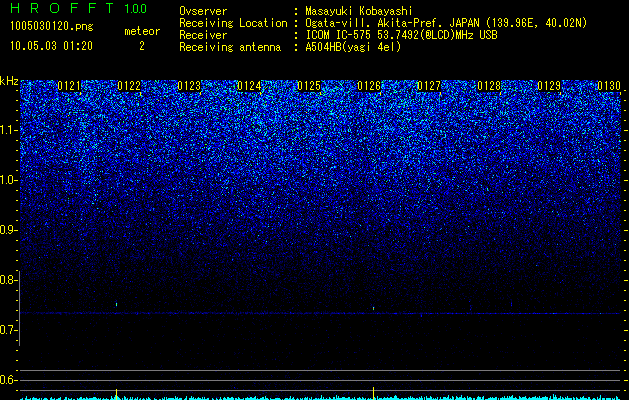Click the 1.1 kHz axis label
This screenshot has width=629, height=400.
tap(8, 130)
